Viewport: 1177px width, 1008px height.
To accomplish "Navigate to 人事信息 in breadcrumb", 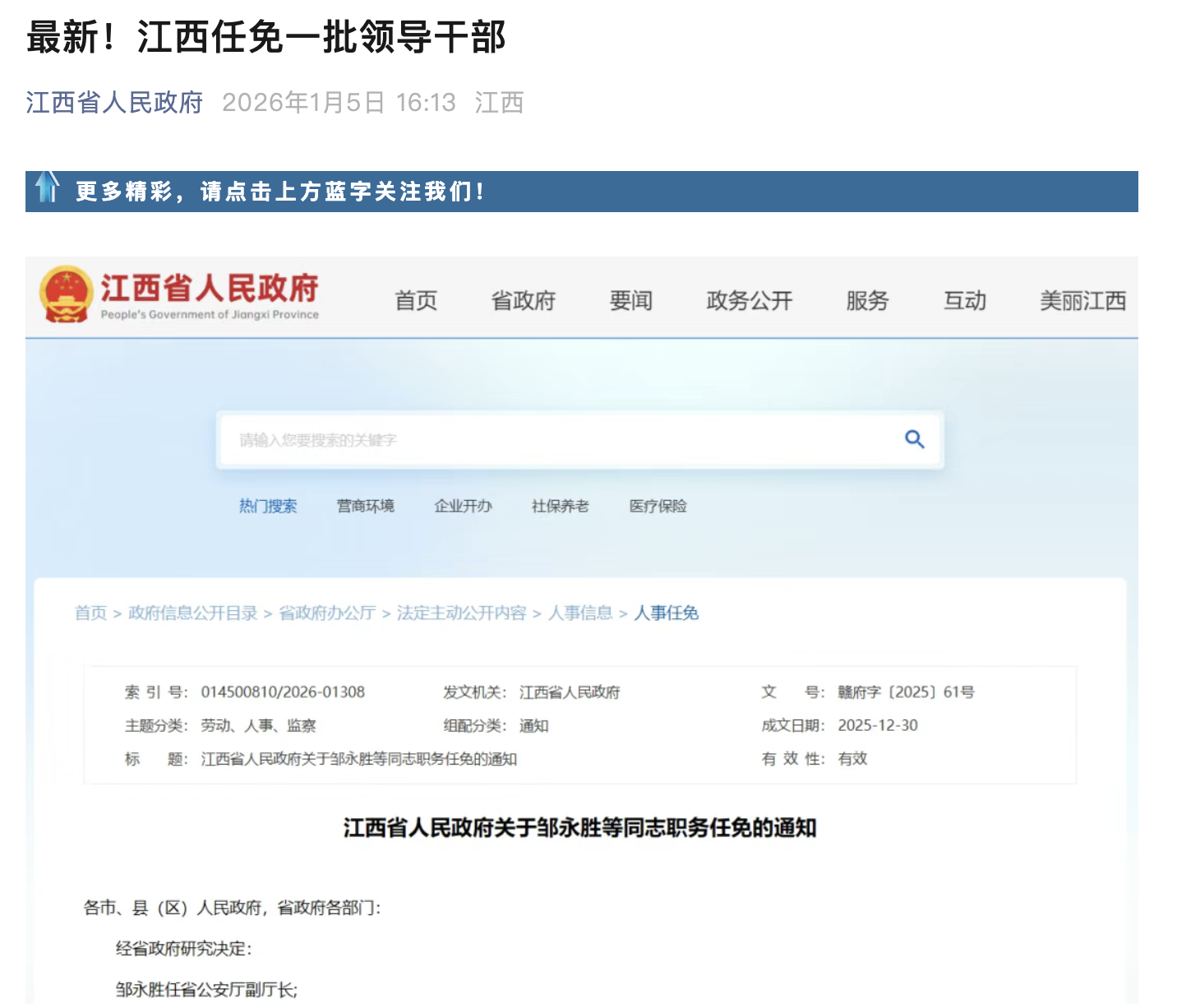I will [580, 613].
